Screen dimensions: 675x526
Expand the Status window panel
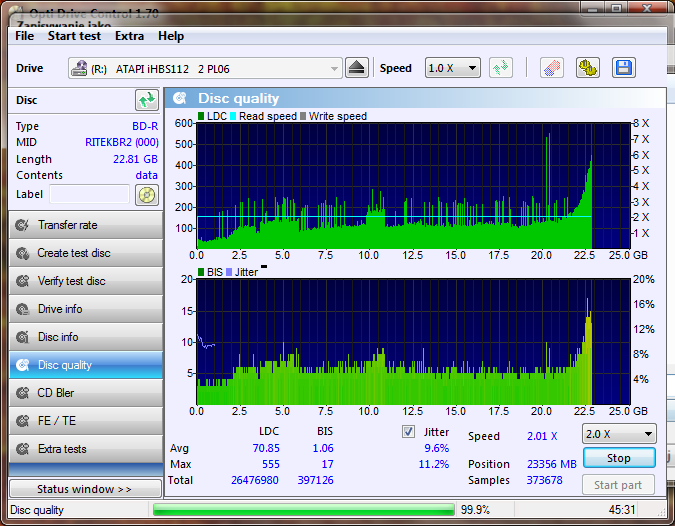(x=85, y=489)
